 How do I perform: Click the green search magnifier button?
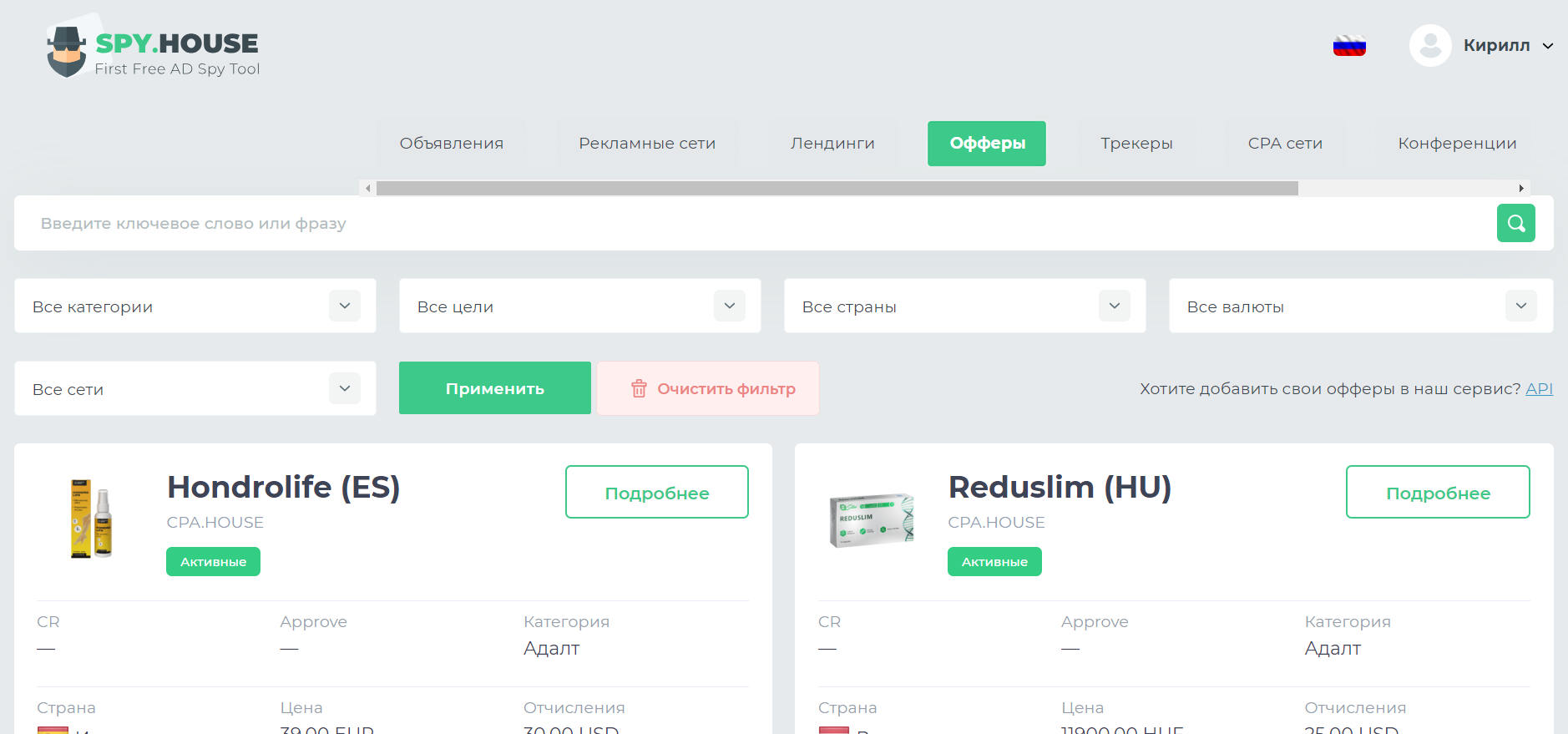[1515, 223]
